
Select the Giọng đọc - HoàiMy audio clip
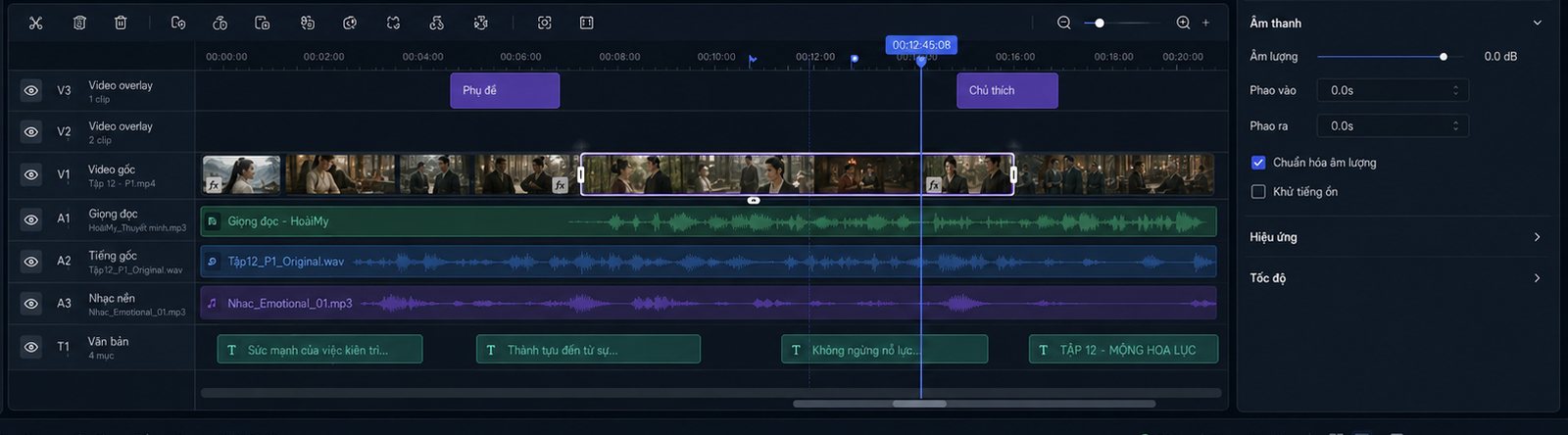[709, 221]
